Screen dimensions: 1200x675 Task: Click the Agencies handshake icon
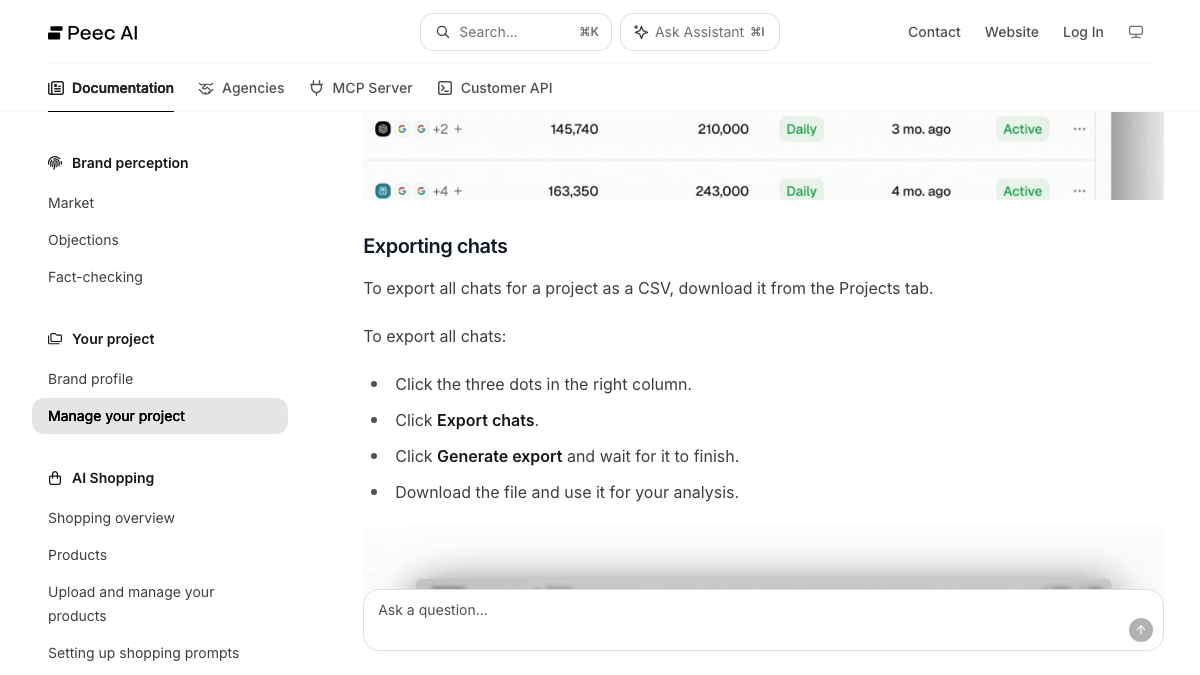[x=206, y=88]
